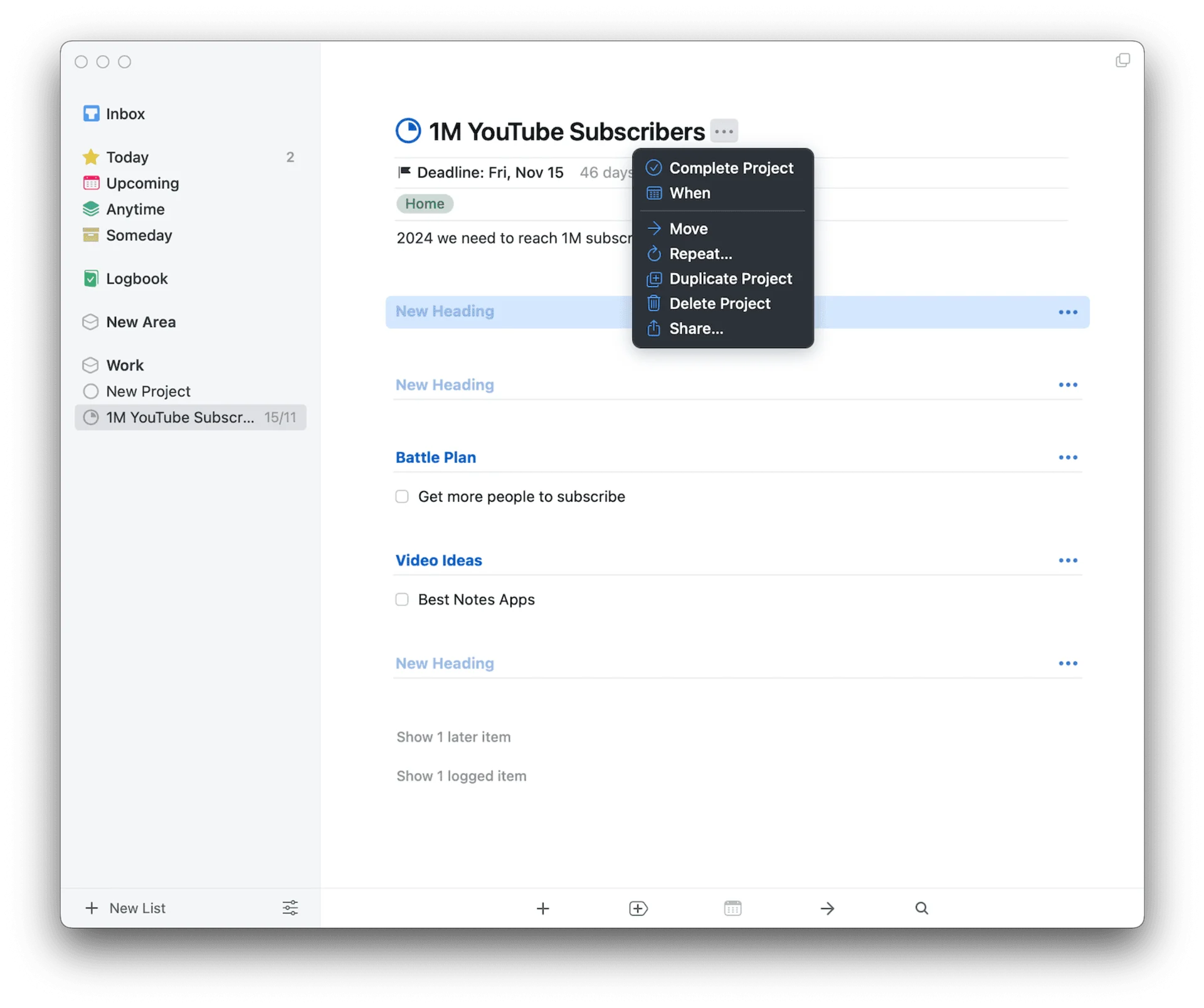Open view options with the sliders icon
Screen dimensions: 1204x1008
(x=289, y=908)
